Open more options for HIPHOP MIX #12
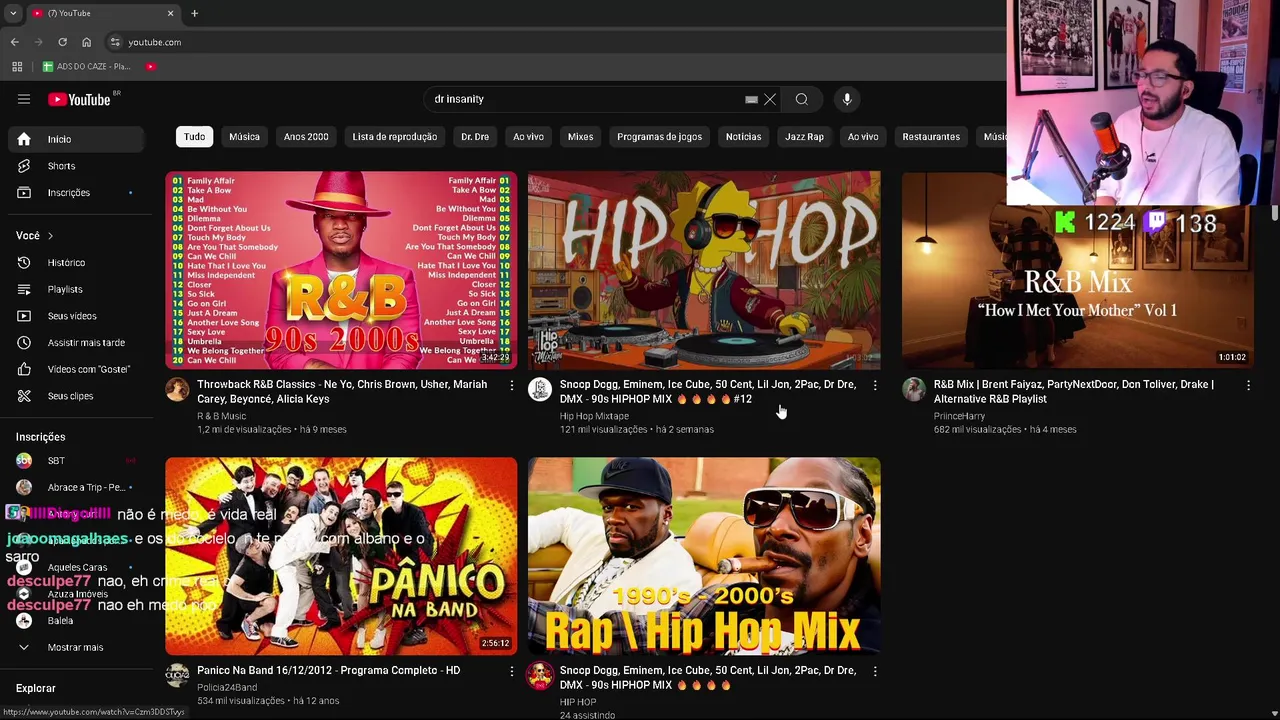This screenshot has height=720, width=1280. (875, 385)
